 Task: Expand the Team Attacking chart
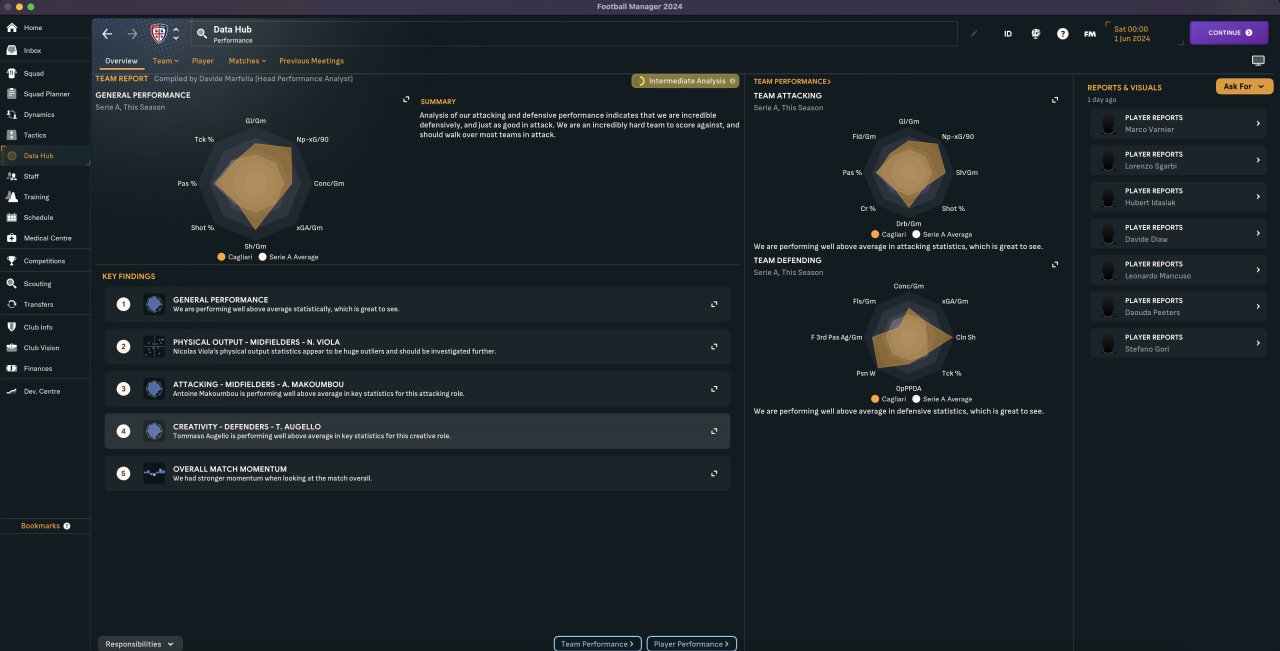(x=1055, y=99)
